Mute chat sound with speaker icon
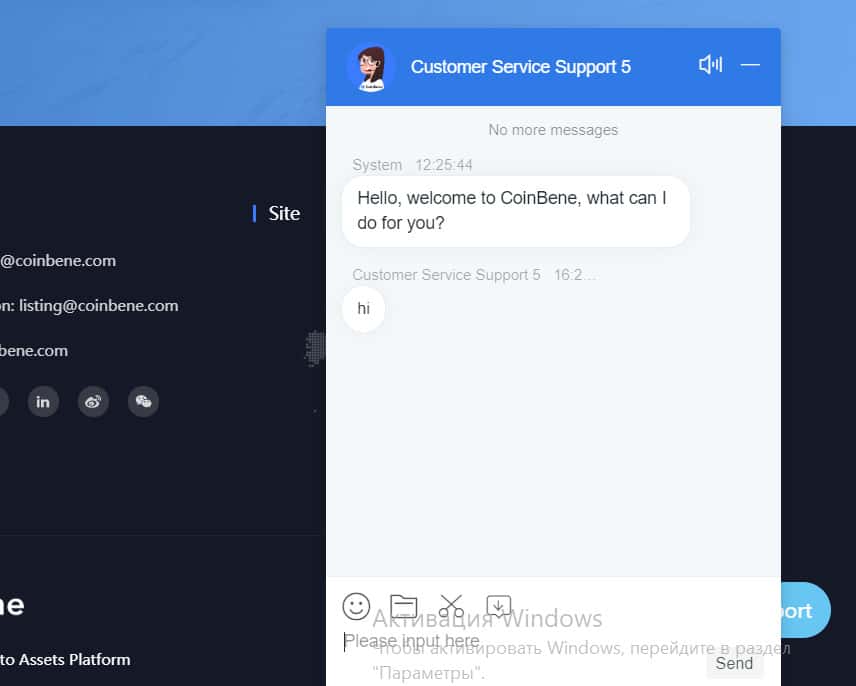Image resolution: width=856 pixels, height=686 pixels. (710, 65)
